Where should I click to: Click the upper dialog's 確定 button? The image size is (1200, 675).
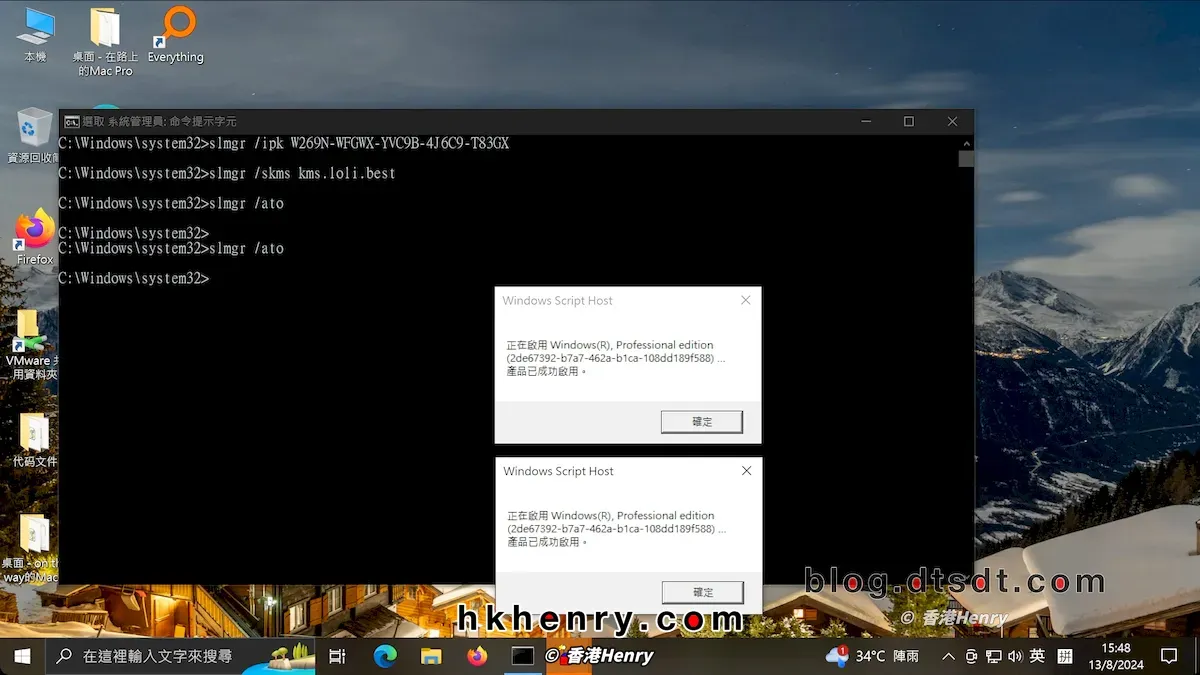(x=702, y=421)
